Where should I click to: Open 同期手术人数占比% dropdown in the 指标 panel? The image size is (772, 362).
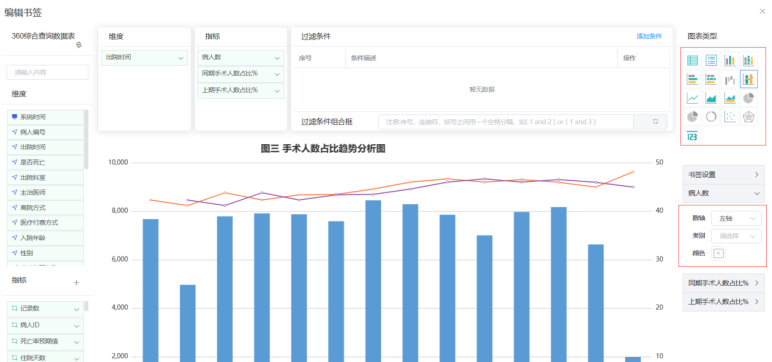pyautogui.click(x=241, y=74)
